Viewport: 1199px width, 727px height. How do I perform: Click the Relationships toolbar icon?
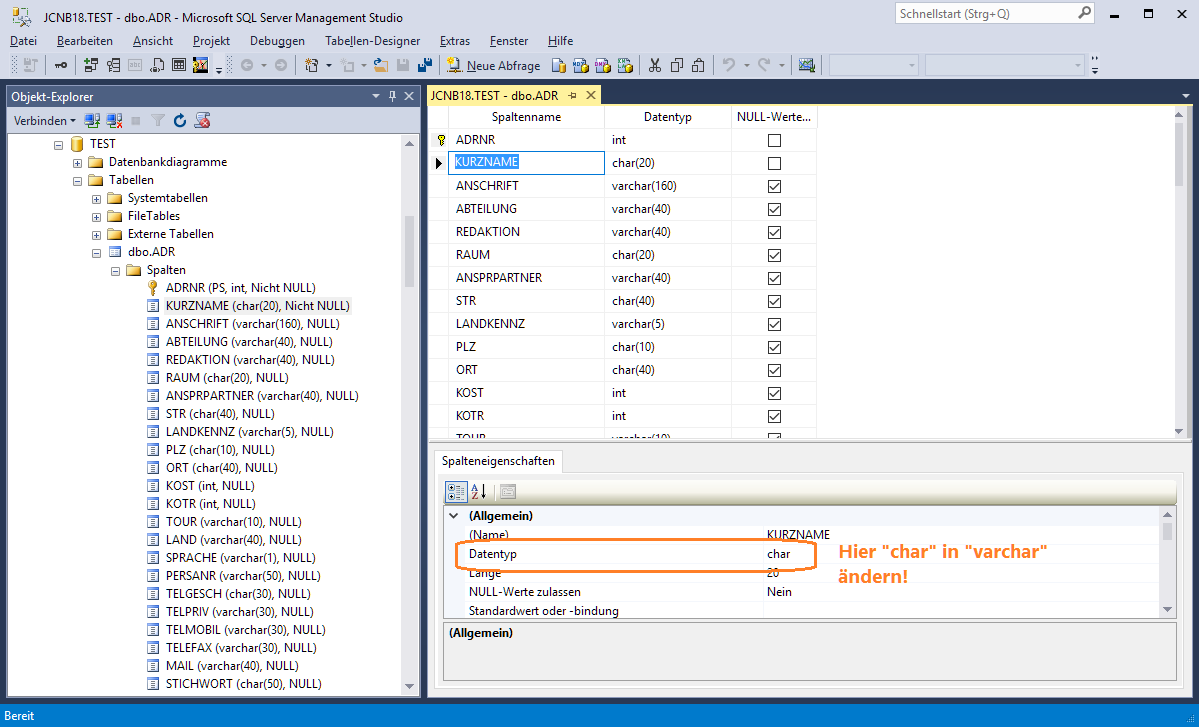point(91,65)
